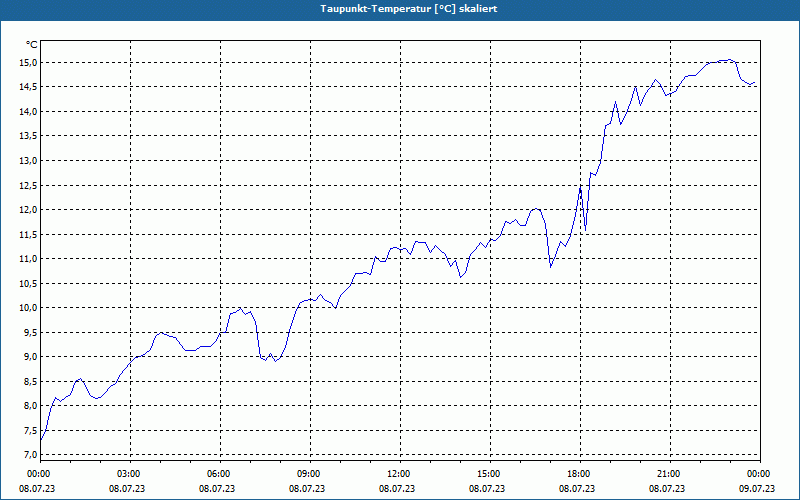The image size is (800, 500).
Task: Click the 08.07.23 date under 18:00
Action: 577,488
